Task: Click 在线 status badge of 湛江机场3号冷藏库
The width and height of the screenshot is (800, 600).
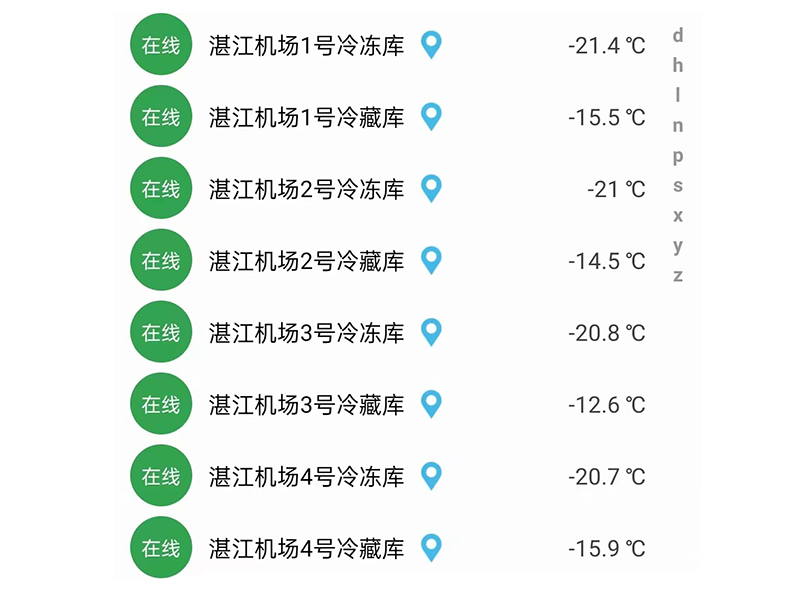Action: [x=161, y=404]
